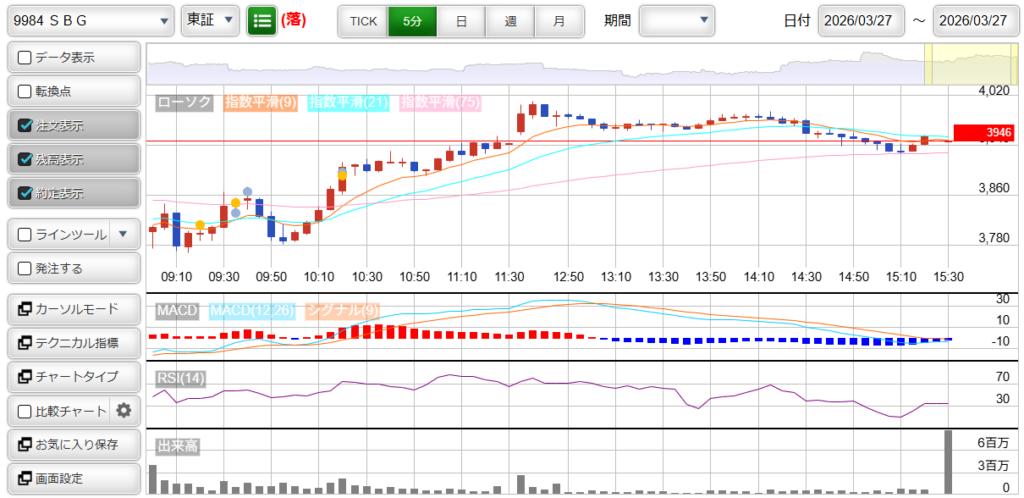The height and width of the screenshot is (498, 1024).
Task: Open the 東証 market dropdown
Action: (x=210, y=20)
